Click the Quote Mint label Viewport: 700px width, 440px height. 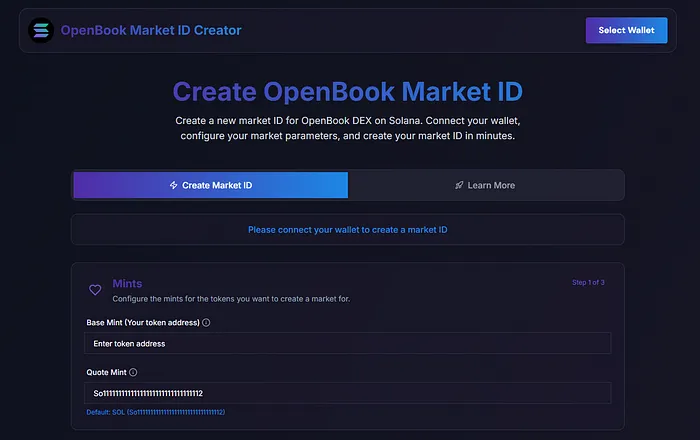point(106,372)
